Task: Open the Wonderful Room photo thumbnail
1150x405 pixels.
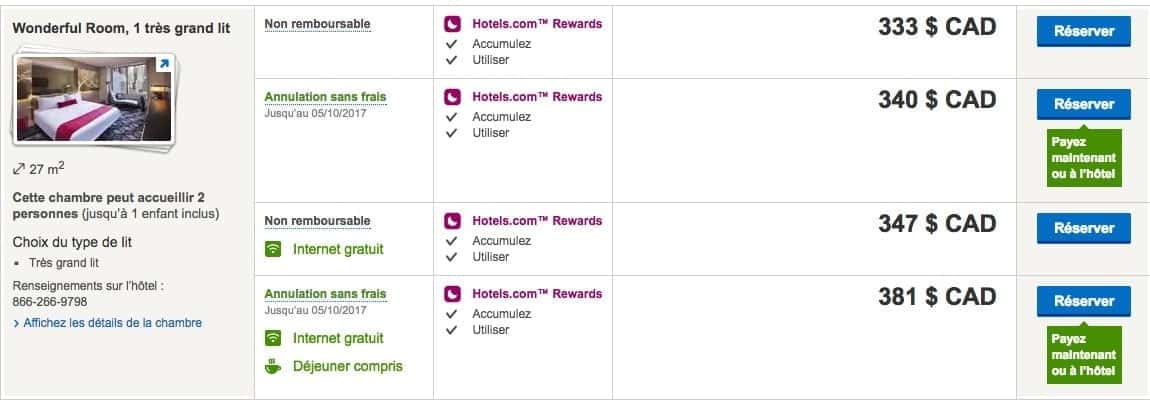Action: [x=95, y=99]
